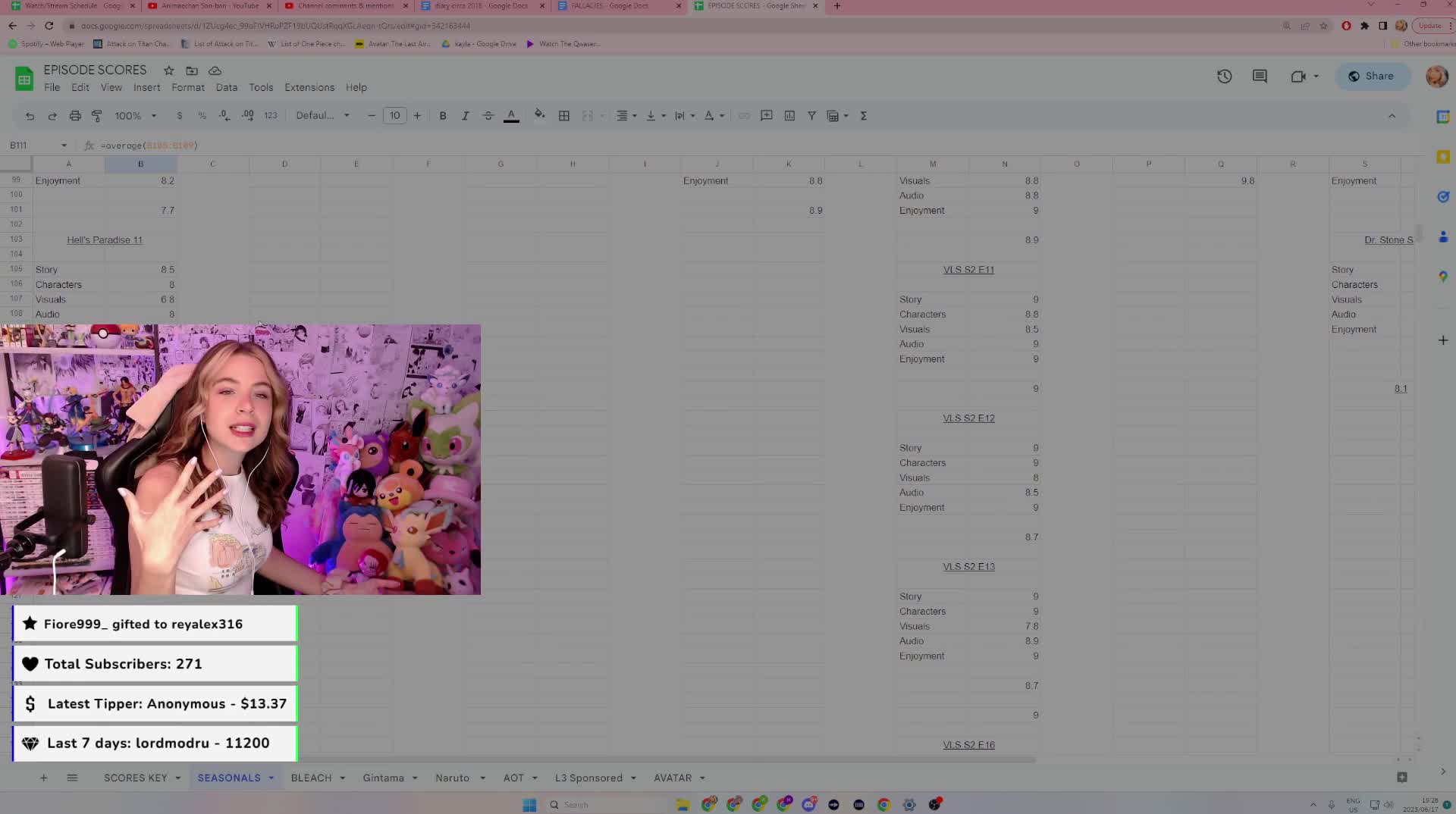
Task: Toggle bold formatting
Action: pyautogui.click(x=443, y=116)
